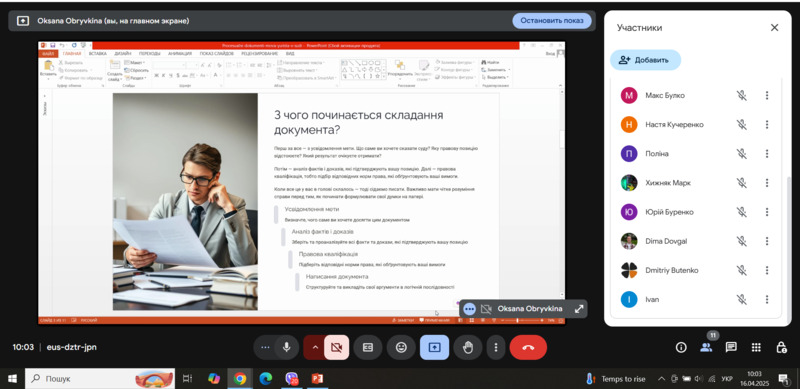Open more actions for Ivan
The width and height of the screenshot is (800, 389).
coord(766,299)
